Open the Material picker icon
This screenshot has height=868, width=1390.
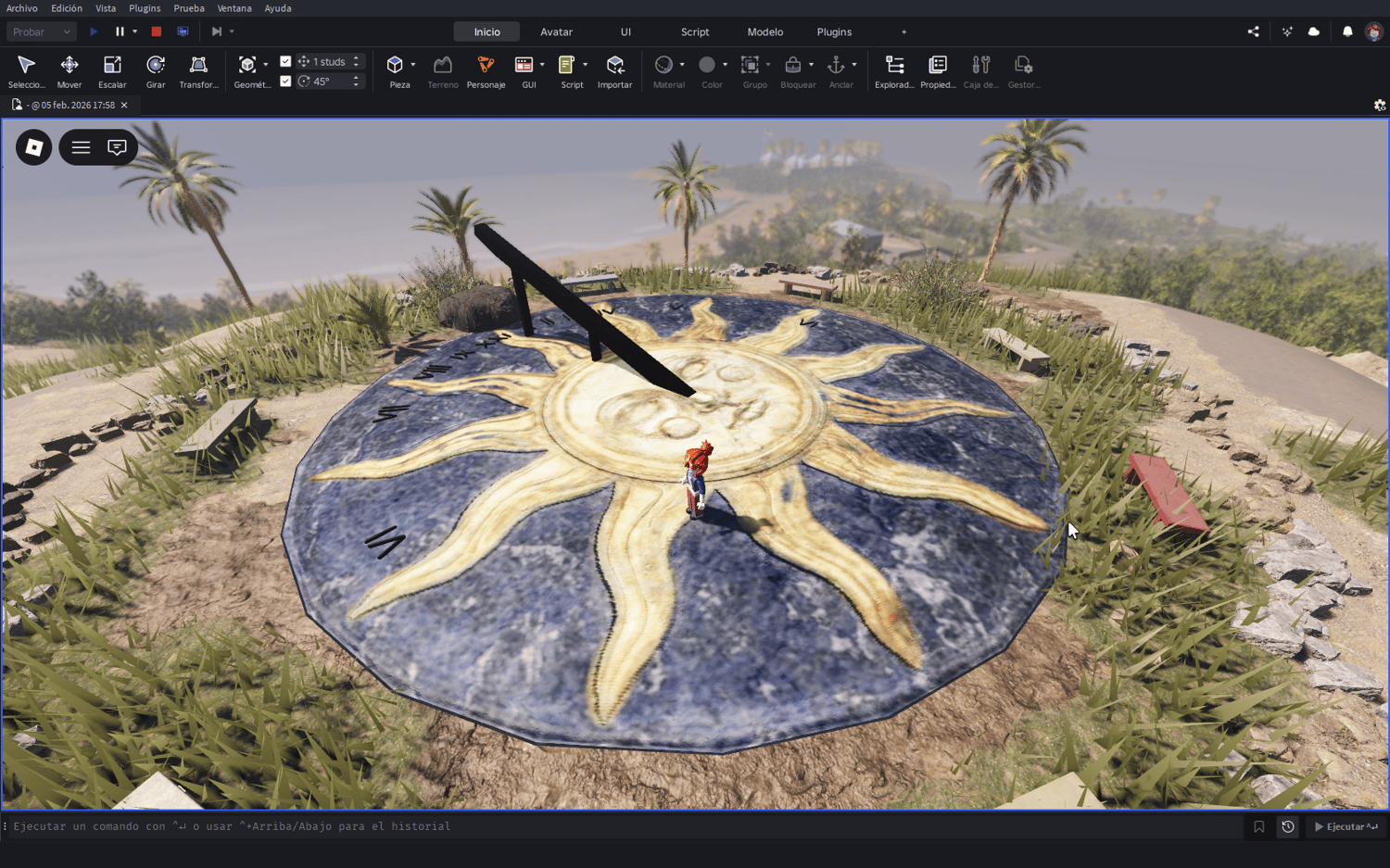point(663,65)
